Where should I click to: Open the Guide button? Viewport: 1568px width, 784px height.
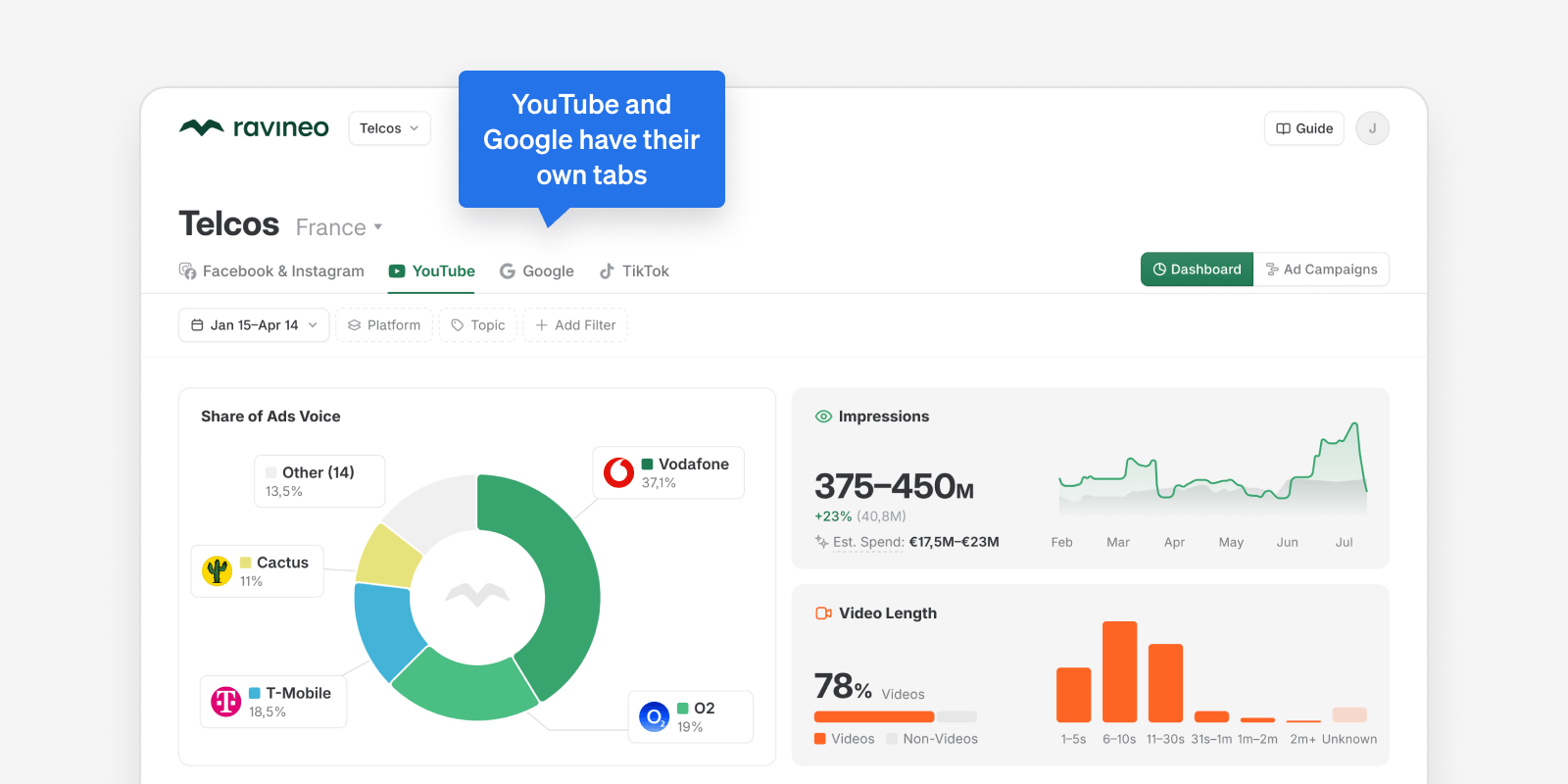point(1304,128)
